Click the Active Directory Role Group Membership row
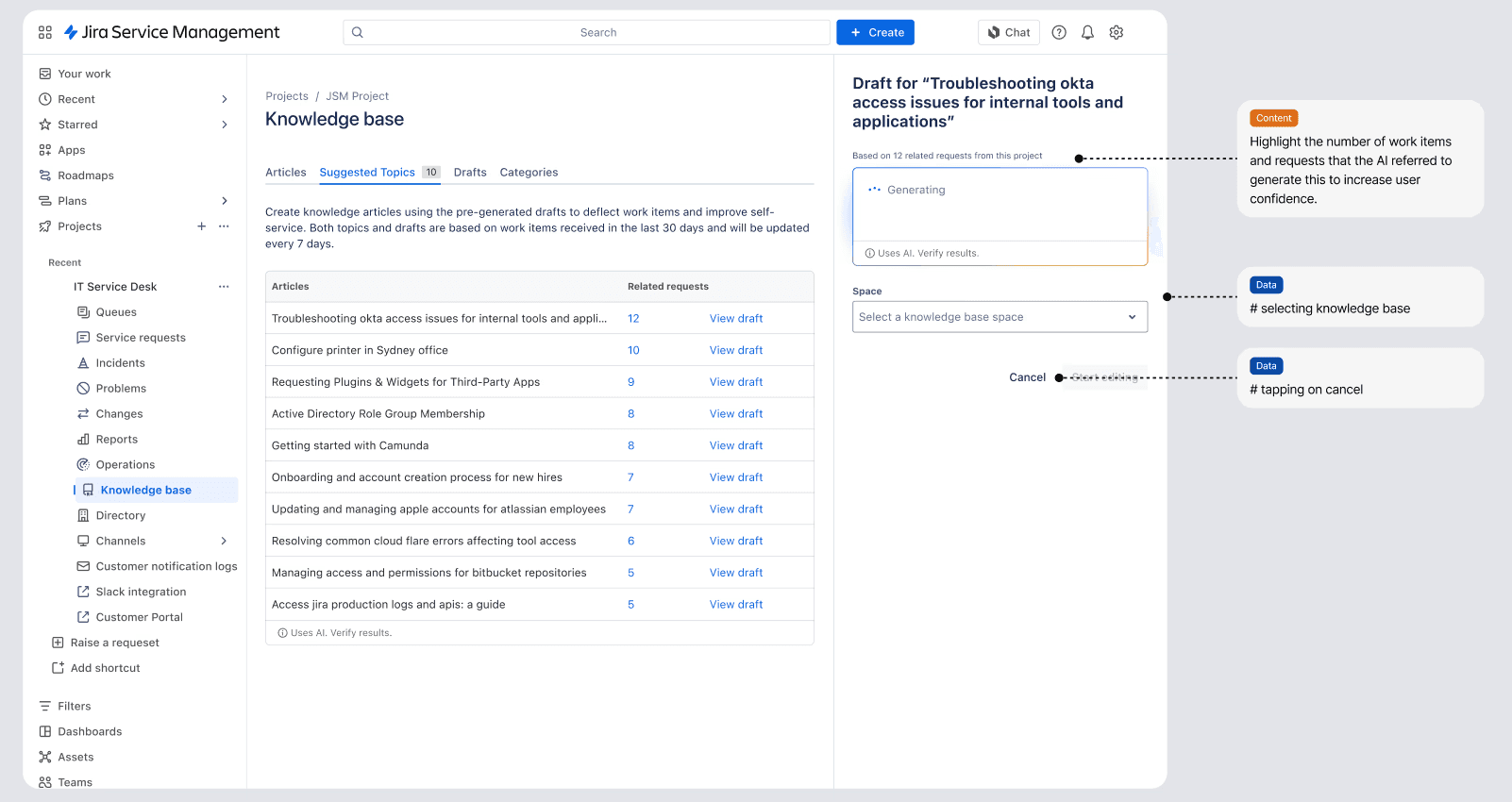This screenshot has height=802, width=1512. pyautogui.click(x=540, y=414)
